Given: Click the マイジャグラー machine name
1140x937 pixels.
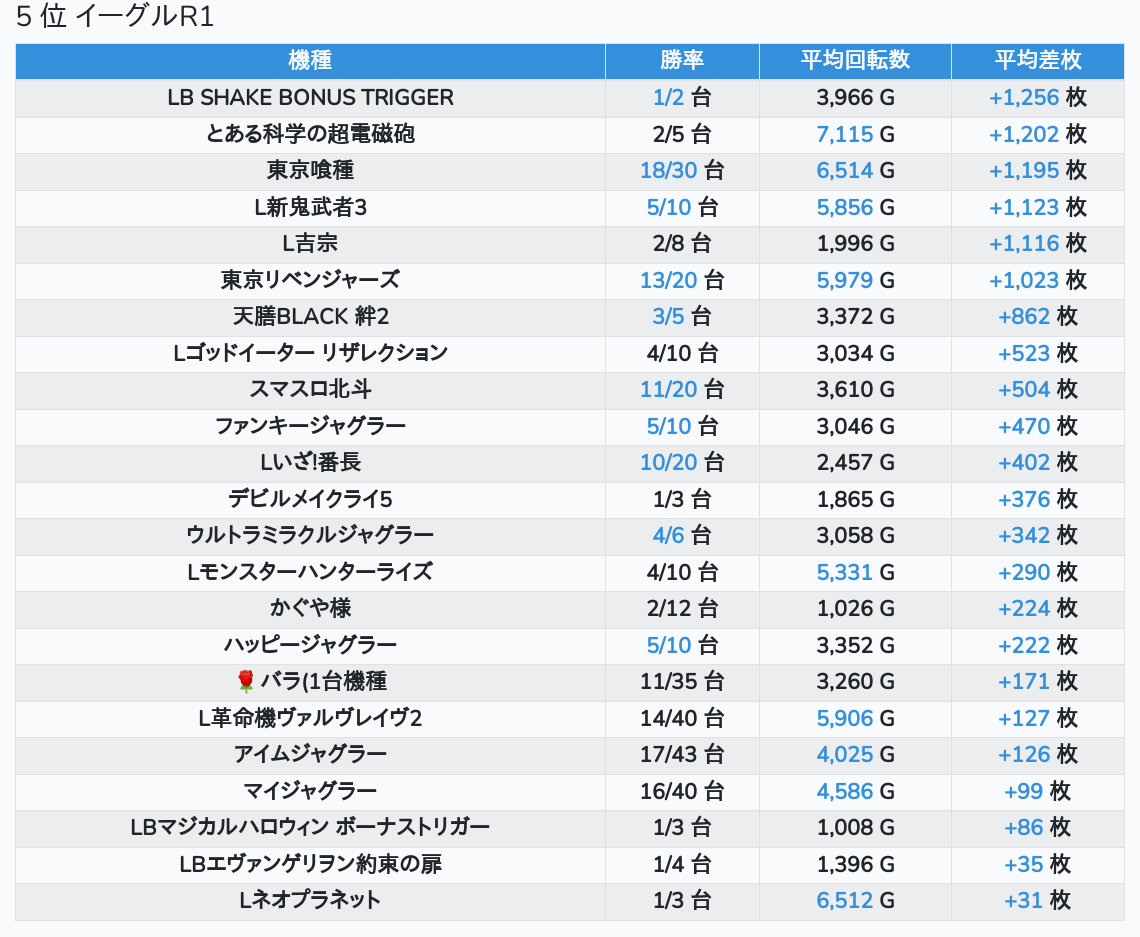Looking at the screenshot, I should click(310, 791).
